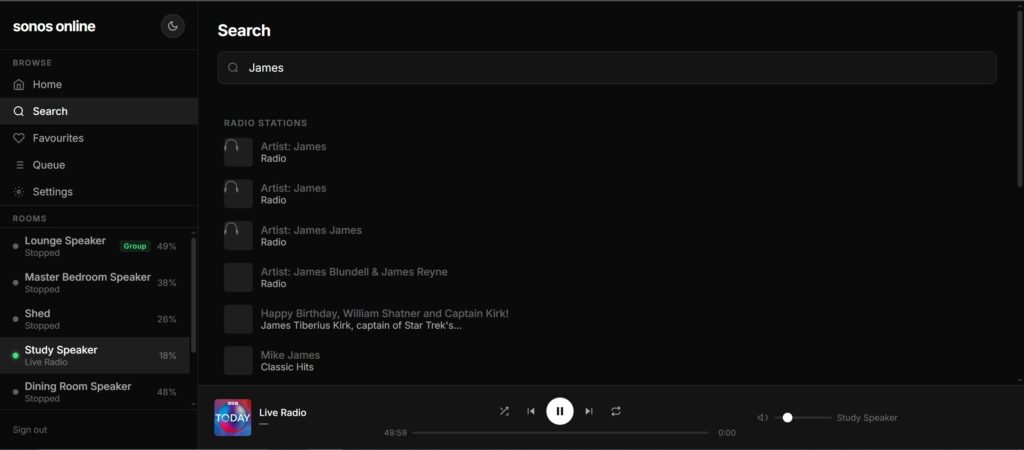Mute using the speaker volume icon
The image size is (1024, 450).
click(x=762, y=417)
